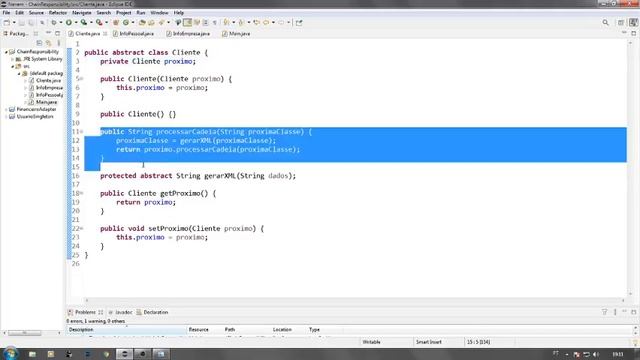This screenshot has height=360, width=640.
Task: Click the Open Perspective icon
Action: pos(621,22)
